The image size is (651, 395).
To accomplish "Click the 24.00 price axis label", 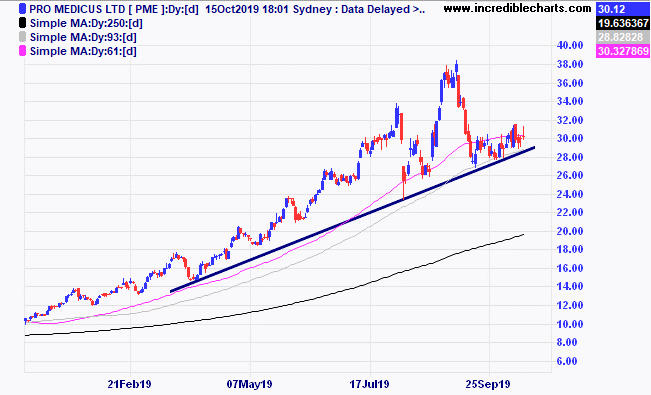I will click(570, 194).
